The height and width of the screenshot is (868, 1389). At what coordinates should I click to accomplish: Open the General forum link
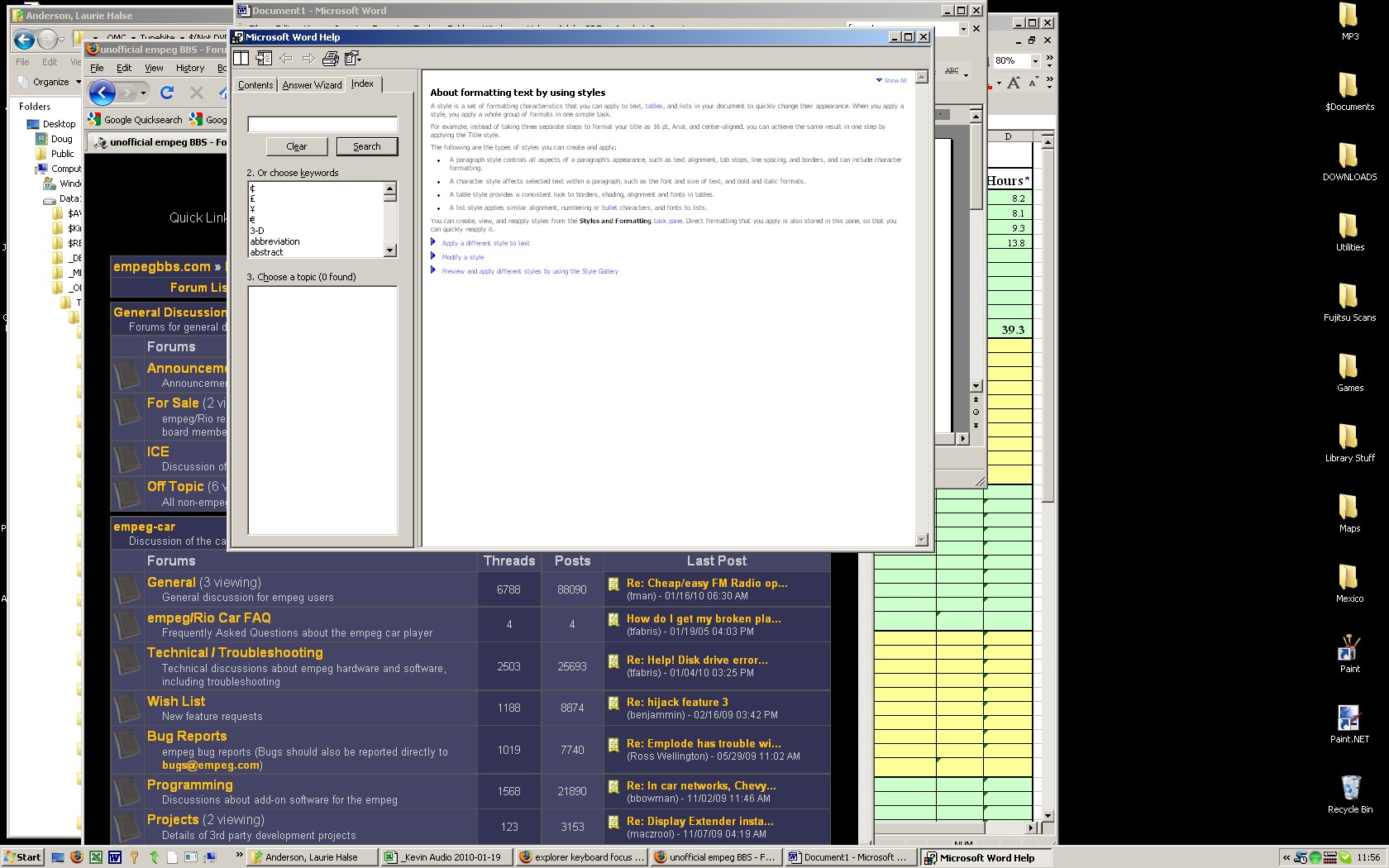click(x=171, y=582)
